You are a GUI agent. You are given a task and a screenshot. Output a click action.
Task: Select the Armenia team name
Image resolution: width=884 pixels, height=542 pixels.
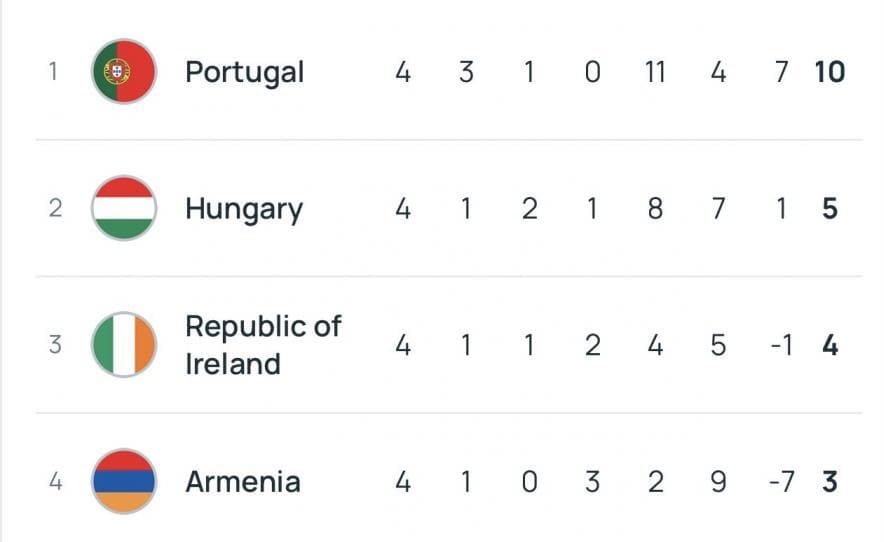pyautogui.click(x=243, y=481)
